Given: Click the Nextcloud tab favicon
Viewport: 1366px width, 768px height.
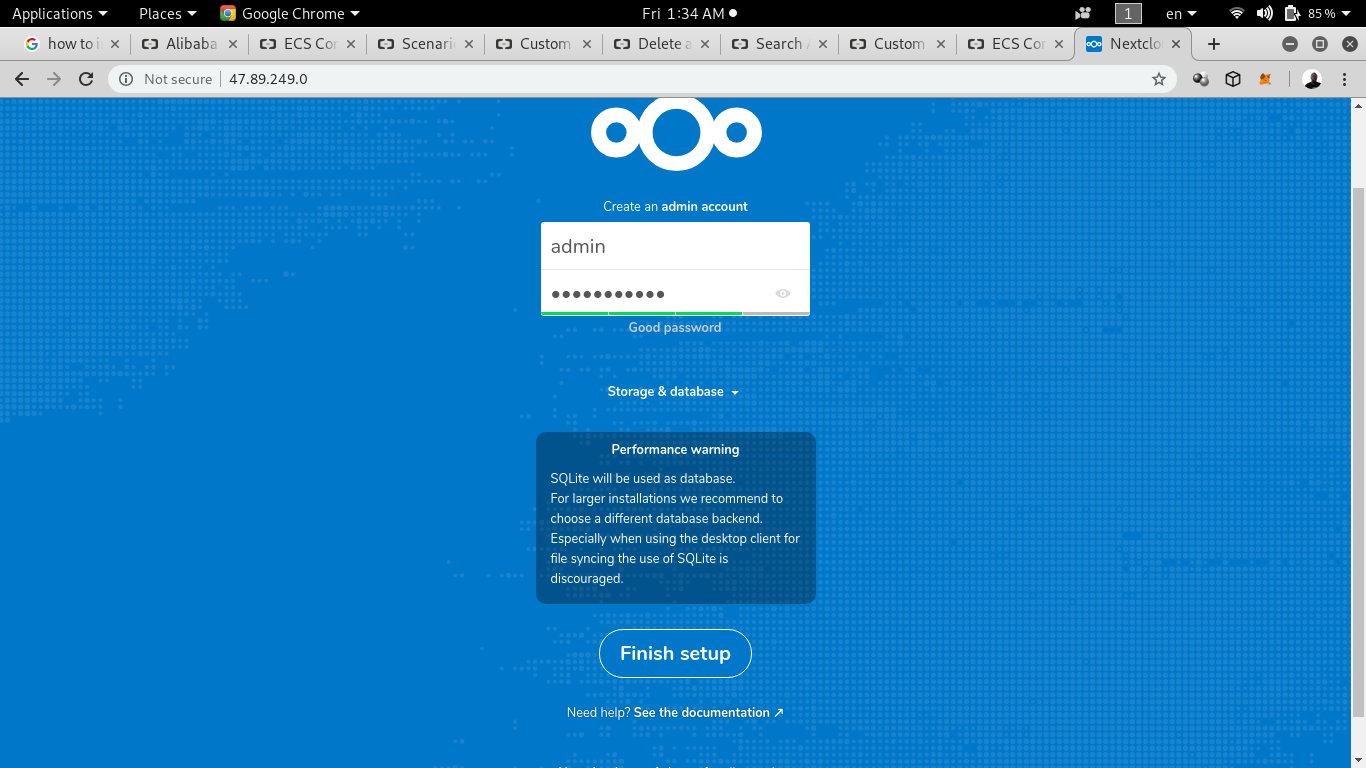Looking at the screenshot, I should click(x=1094, y=44).
